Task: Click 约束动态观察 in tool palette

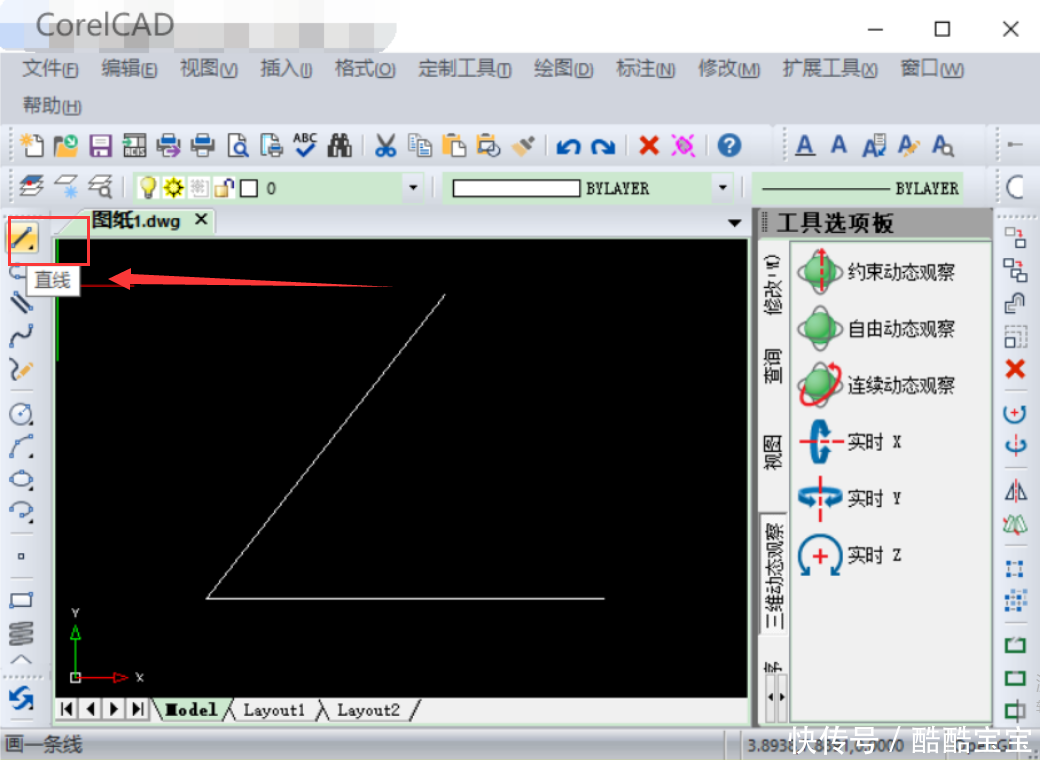Action: click(876, 271)
